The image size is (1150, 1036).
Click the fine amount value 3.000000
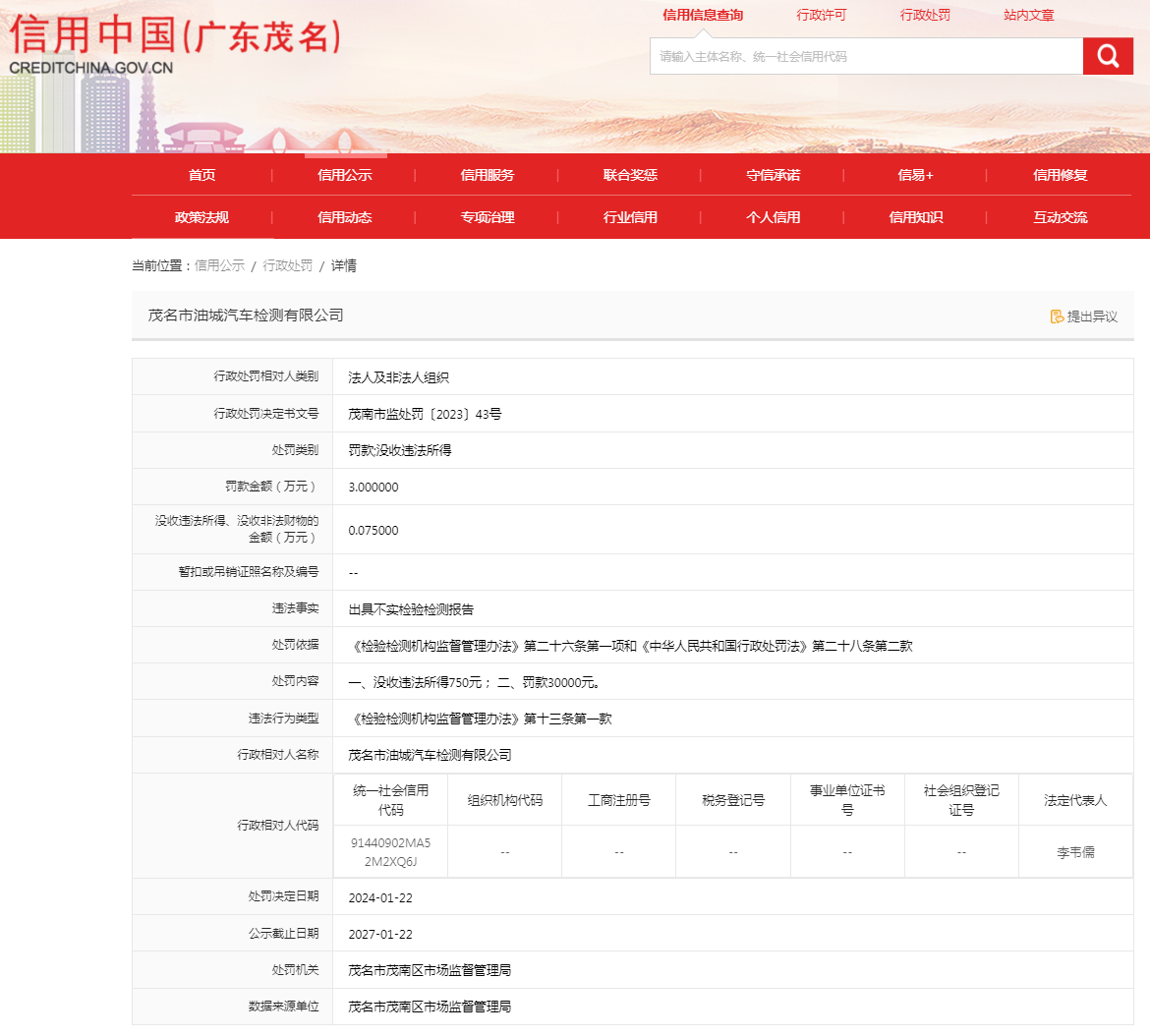pyautogui.click(x=374, y=487)
